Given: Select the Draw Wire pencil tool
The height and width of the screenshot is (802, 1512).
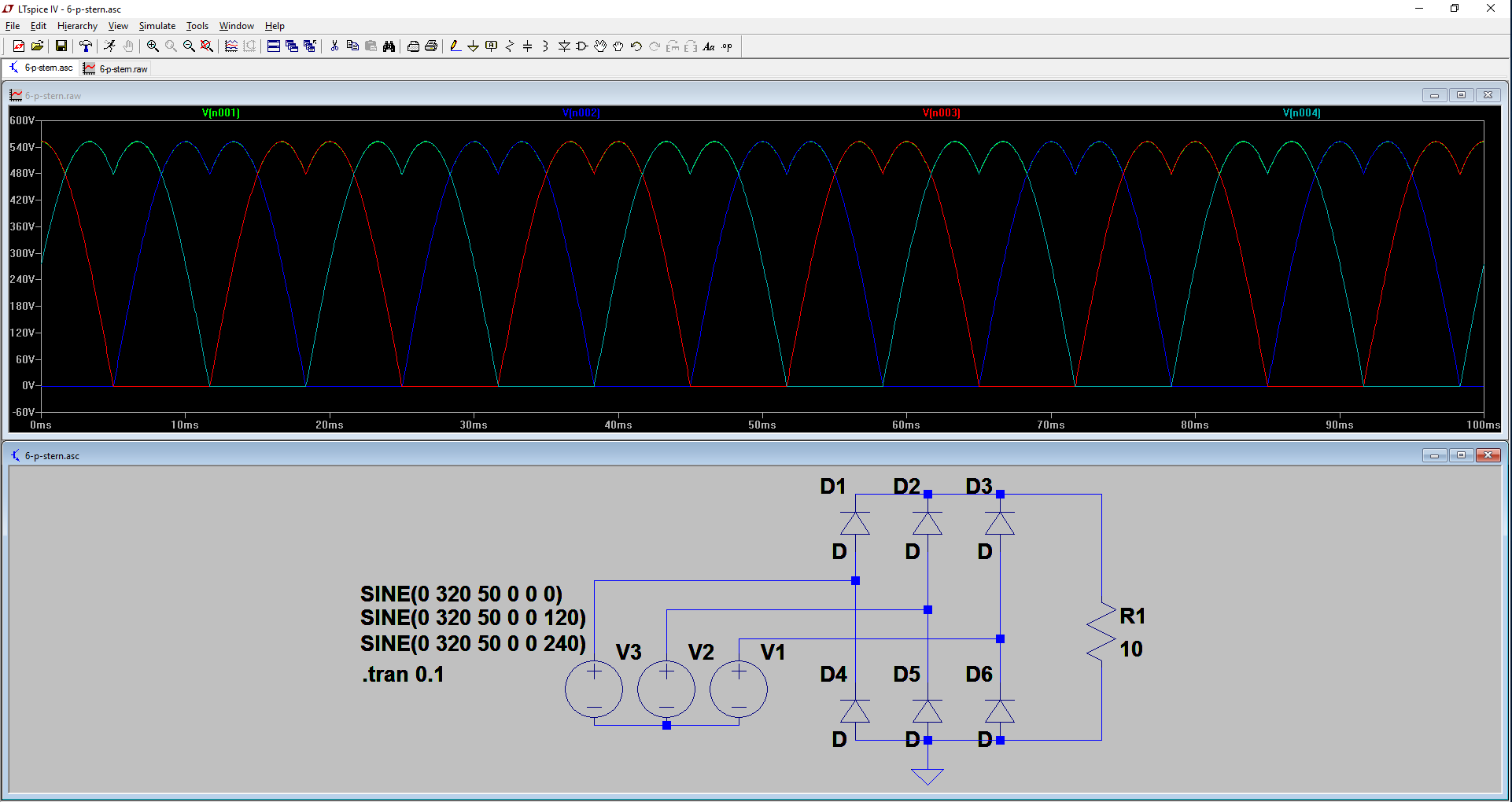Looking at the screenshot, I should point(455,46).
